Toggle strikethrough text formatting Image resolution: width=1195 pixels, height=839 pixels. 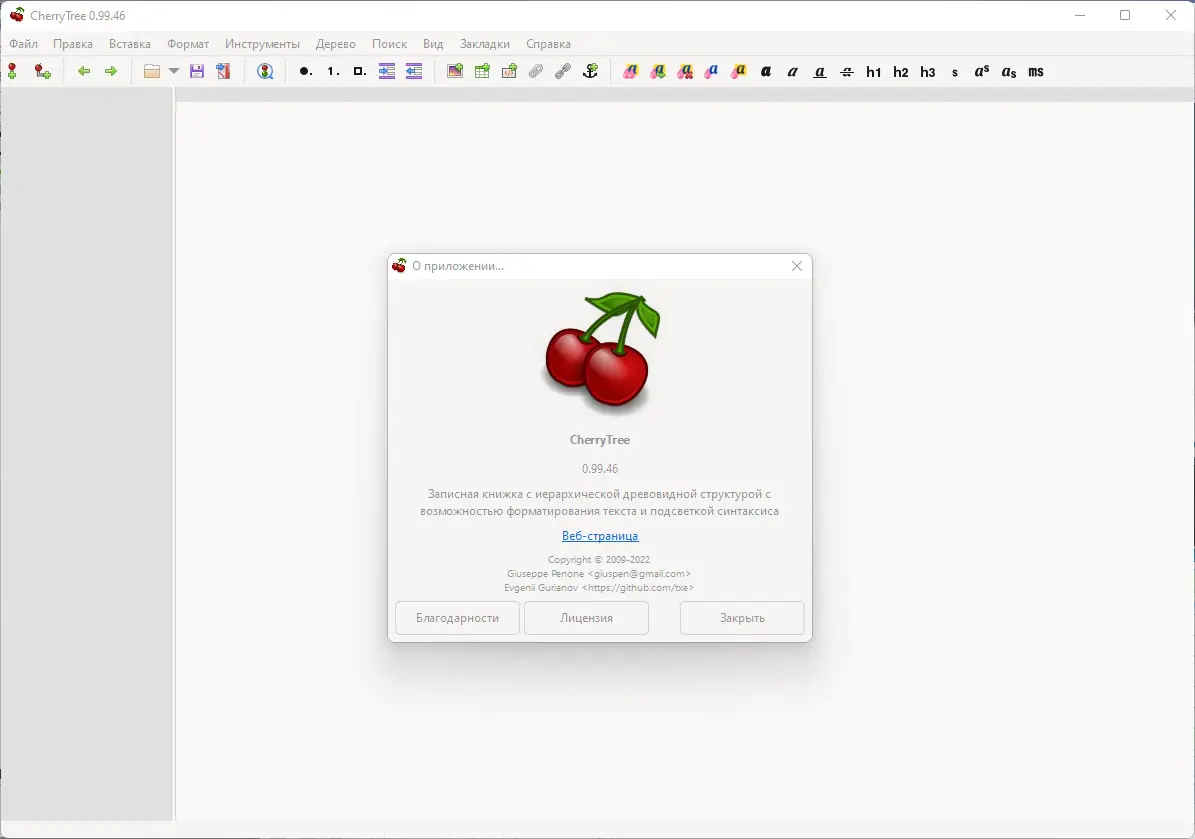(x=847, y=72)
